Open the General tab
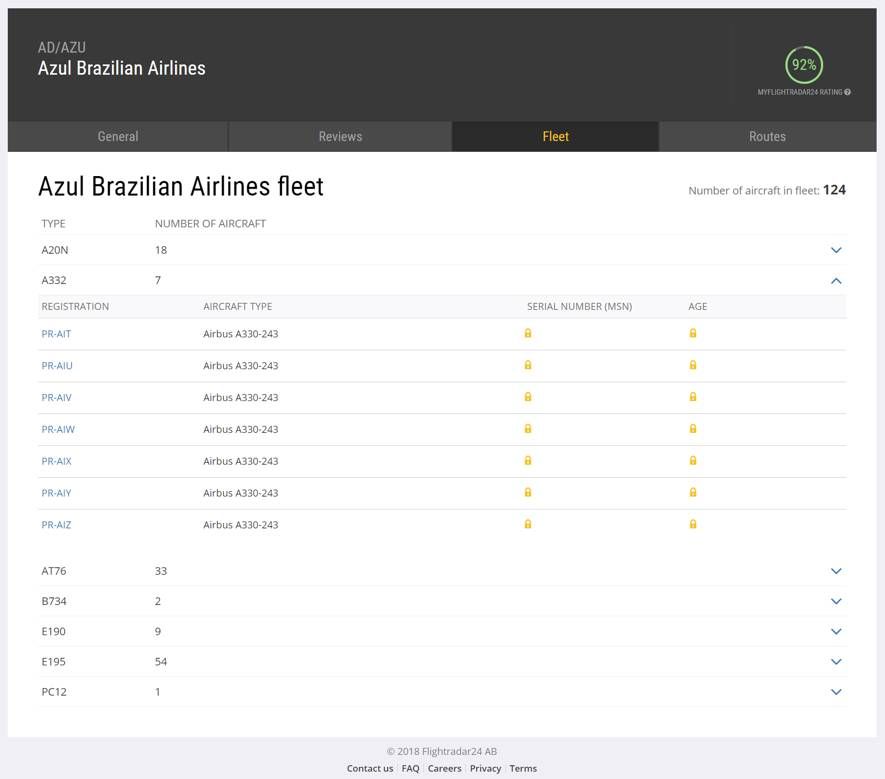The width and height of the screenshot is (885, 779). (117, 136)
